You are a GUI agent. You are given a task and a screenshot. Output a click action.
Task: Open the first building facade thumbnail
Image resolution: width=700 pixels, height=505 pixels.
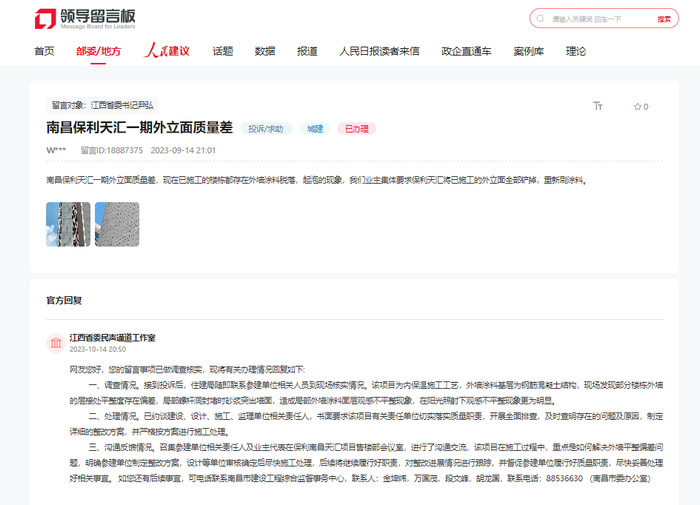coord(68,224)
